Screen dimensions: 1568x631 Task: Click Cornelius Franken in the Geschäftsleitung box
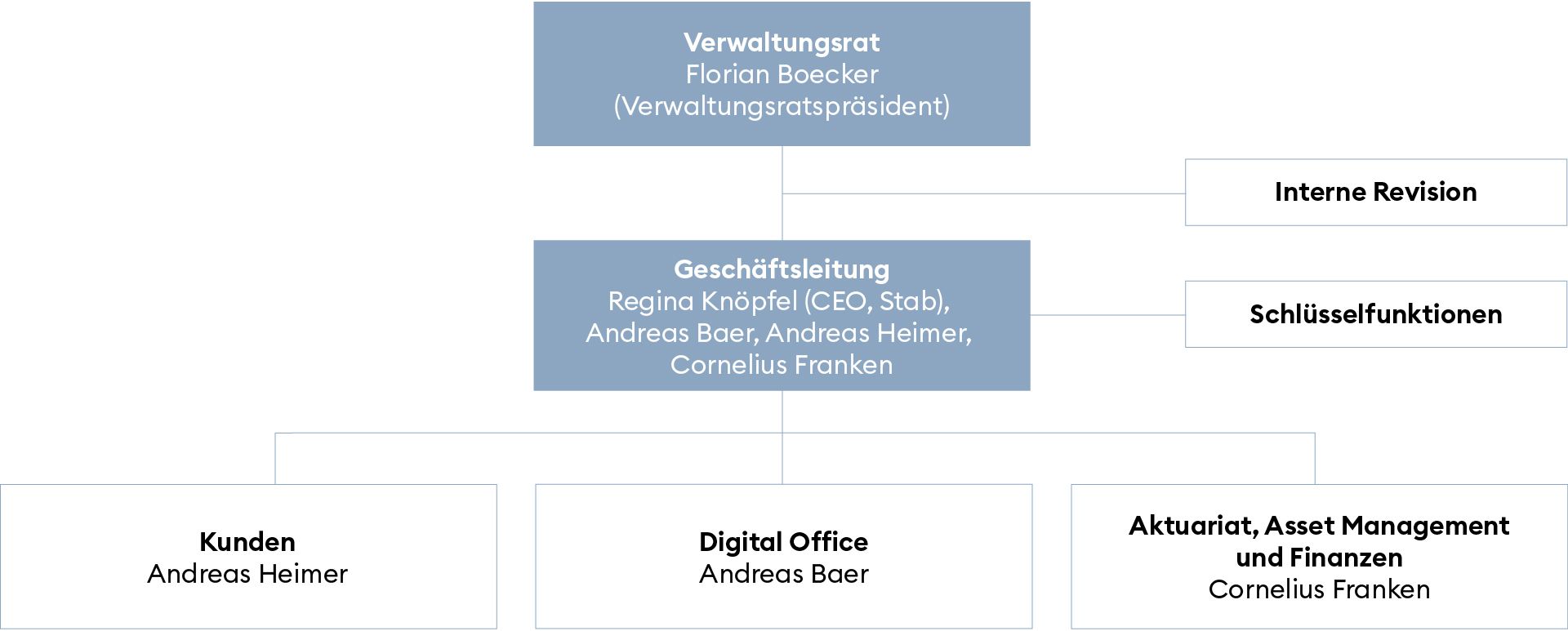(782, 365)
